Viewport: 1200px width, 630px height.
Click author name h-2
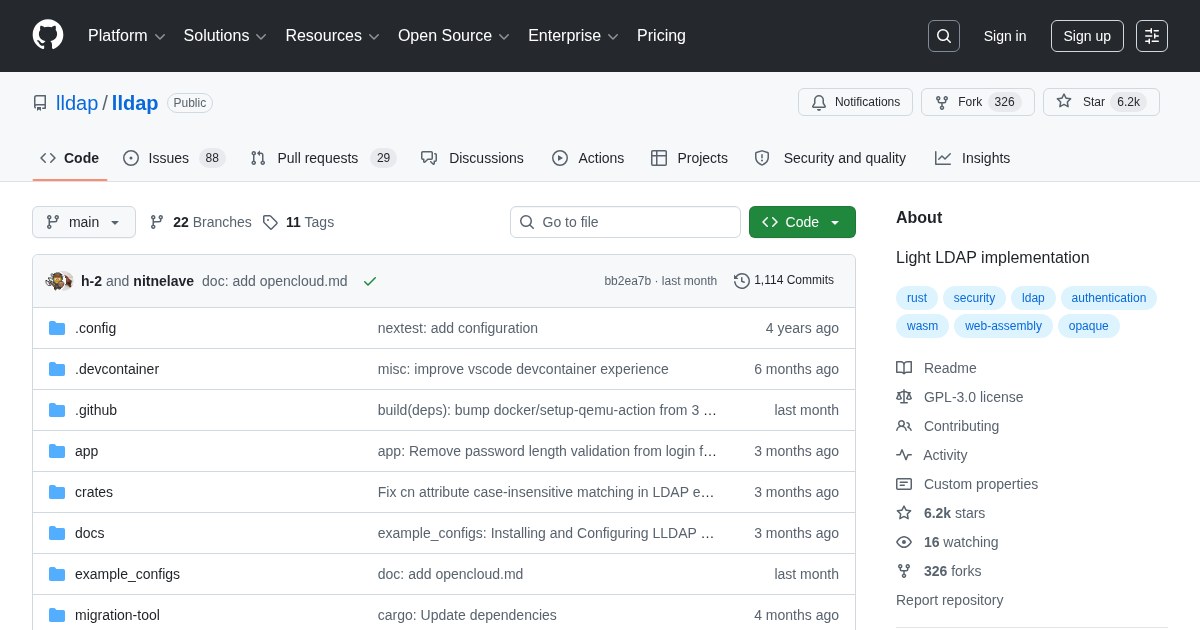91,281
